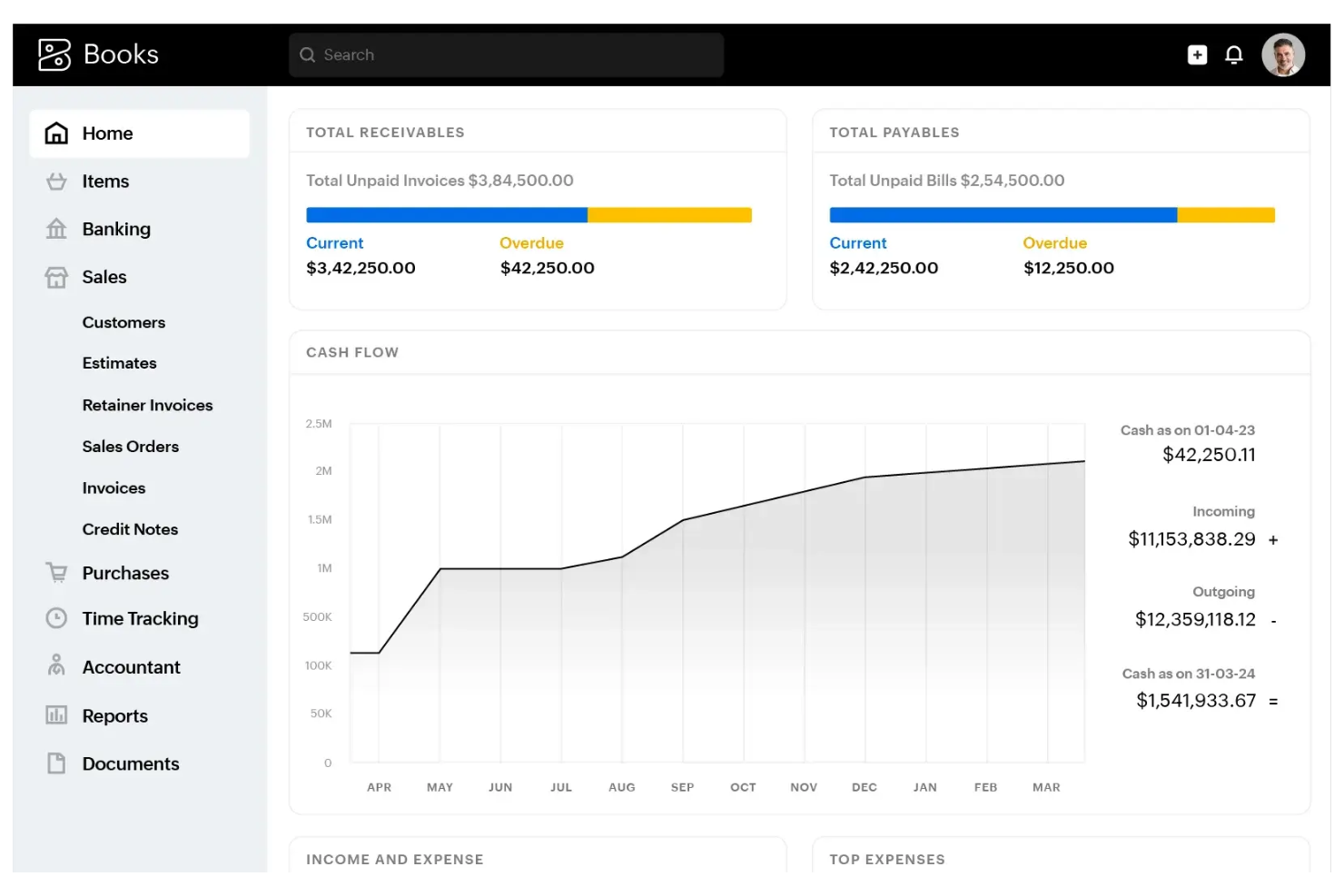The image size is (1344, 896).
Task: Open the quick-create plus button
Action: point(1197,54)
